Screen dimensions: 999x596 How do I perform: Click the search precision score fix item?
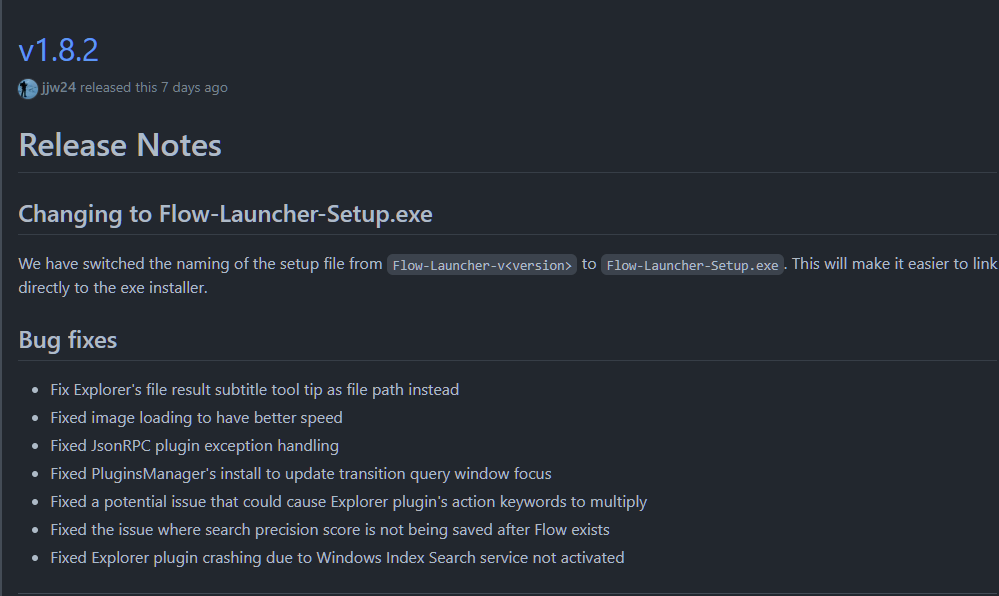click(x=329, y=529)
